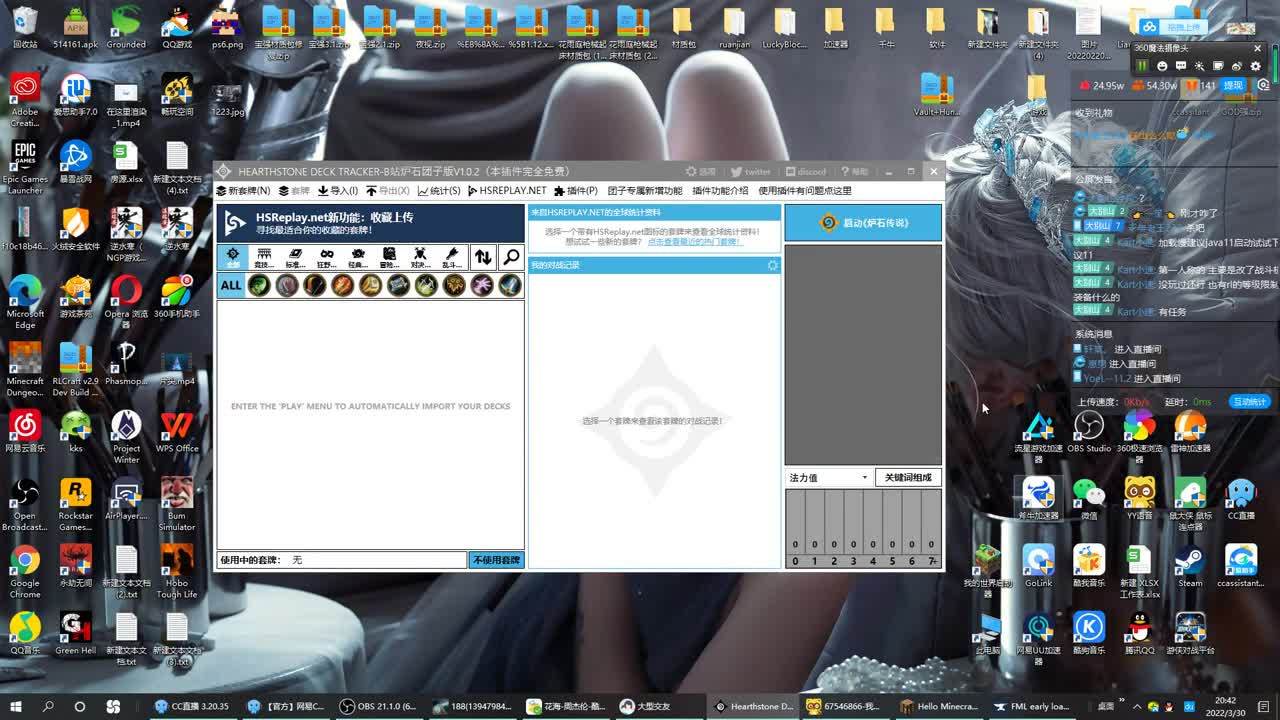Select the WPS Office desktop icon
The width and height of the screenshot is (1280, 720).
point(177,432)
